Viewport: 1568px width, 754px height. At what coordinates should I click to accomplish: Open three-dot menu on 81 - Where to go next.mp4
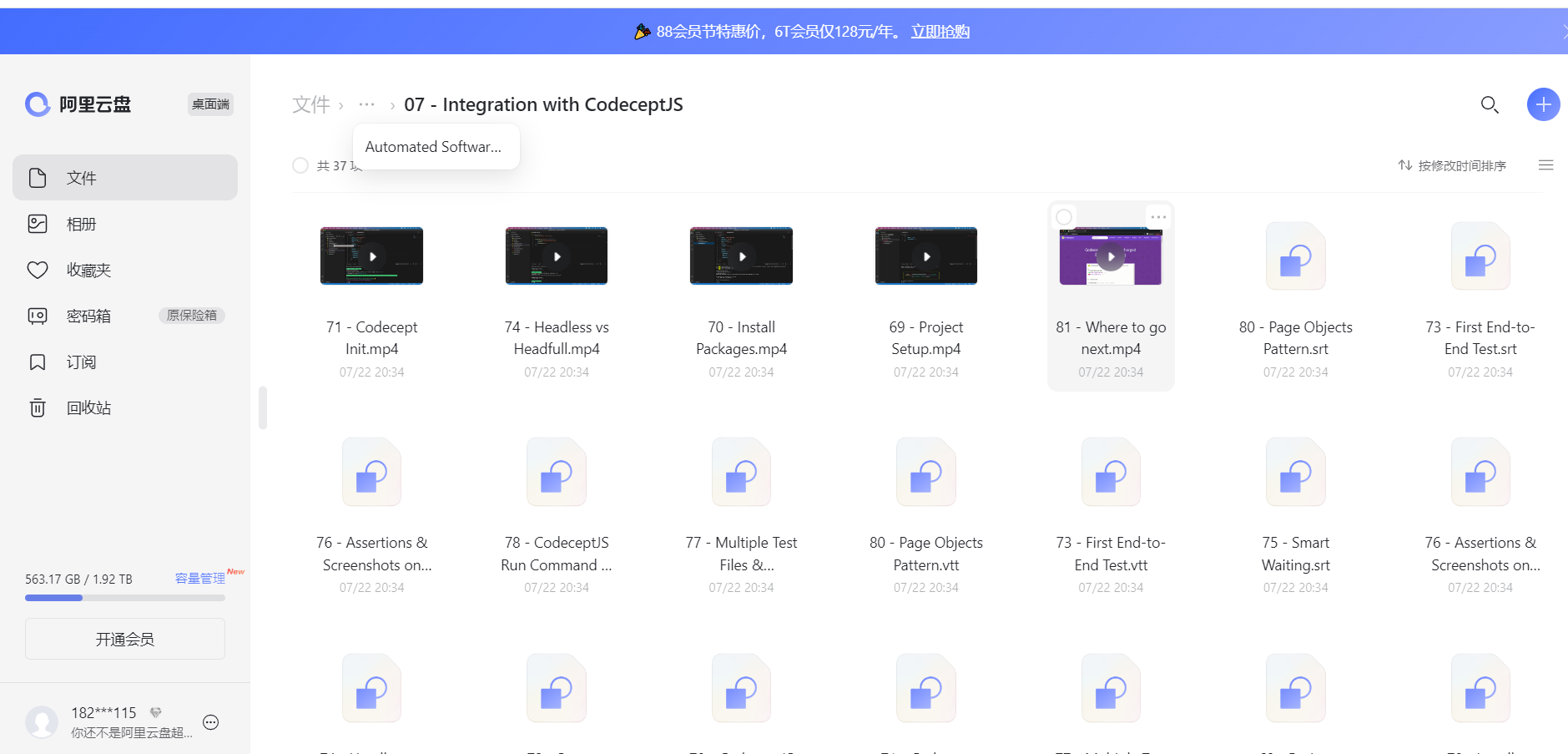[1158, 217]
